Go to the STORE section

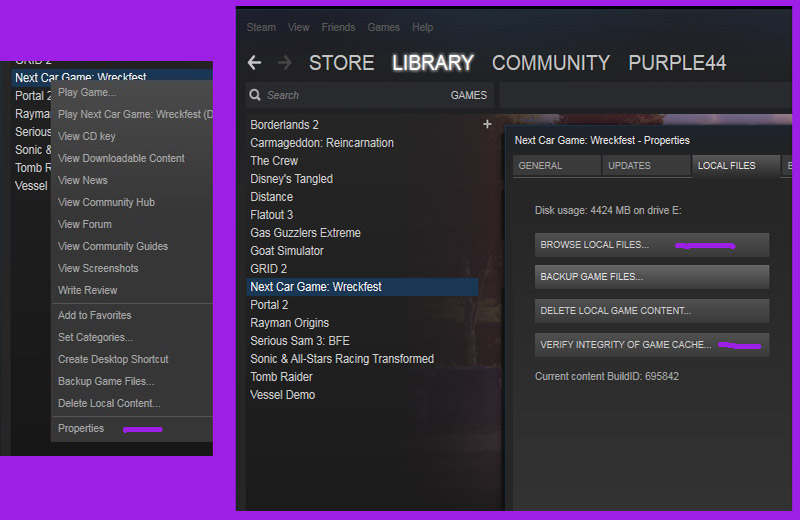pyautogui.click(x=341, y=63)
